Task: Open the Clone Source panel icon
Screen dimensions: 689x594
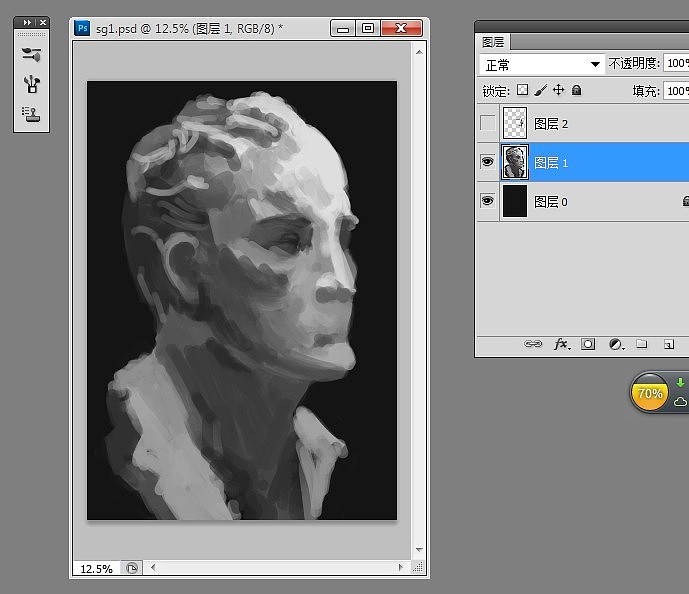Action: coord(31,114)
